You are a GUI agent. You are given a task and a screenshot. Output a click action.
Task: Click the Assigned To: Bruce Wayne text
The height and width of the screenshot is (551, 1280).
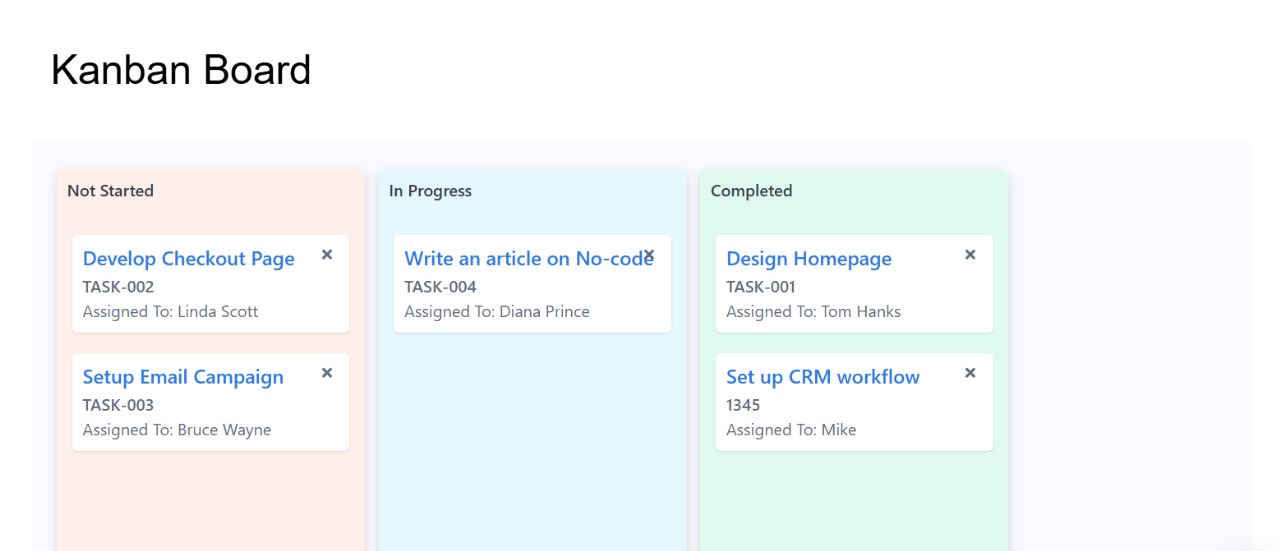pyautogui.click(x=177, y=430)
